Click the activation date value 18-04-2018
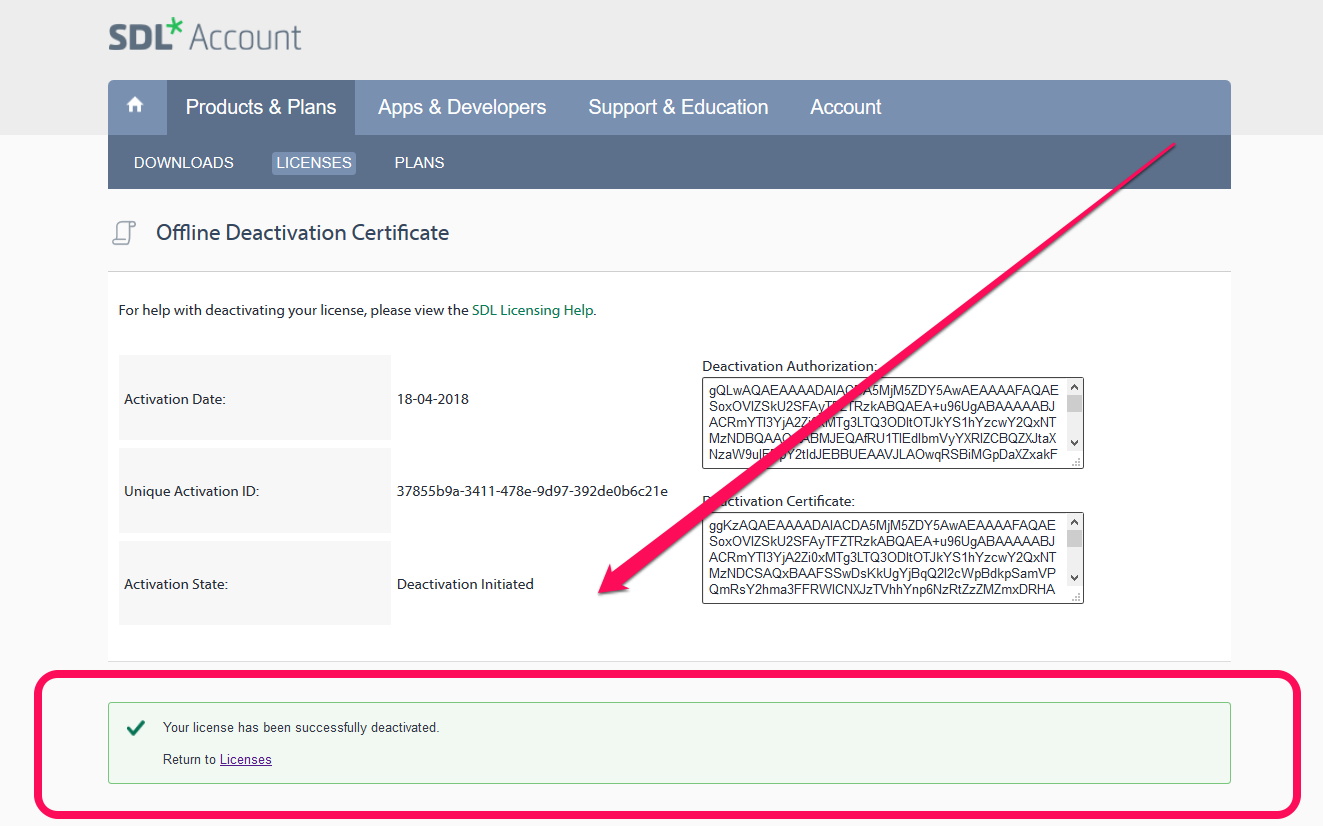 [433, 399]
